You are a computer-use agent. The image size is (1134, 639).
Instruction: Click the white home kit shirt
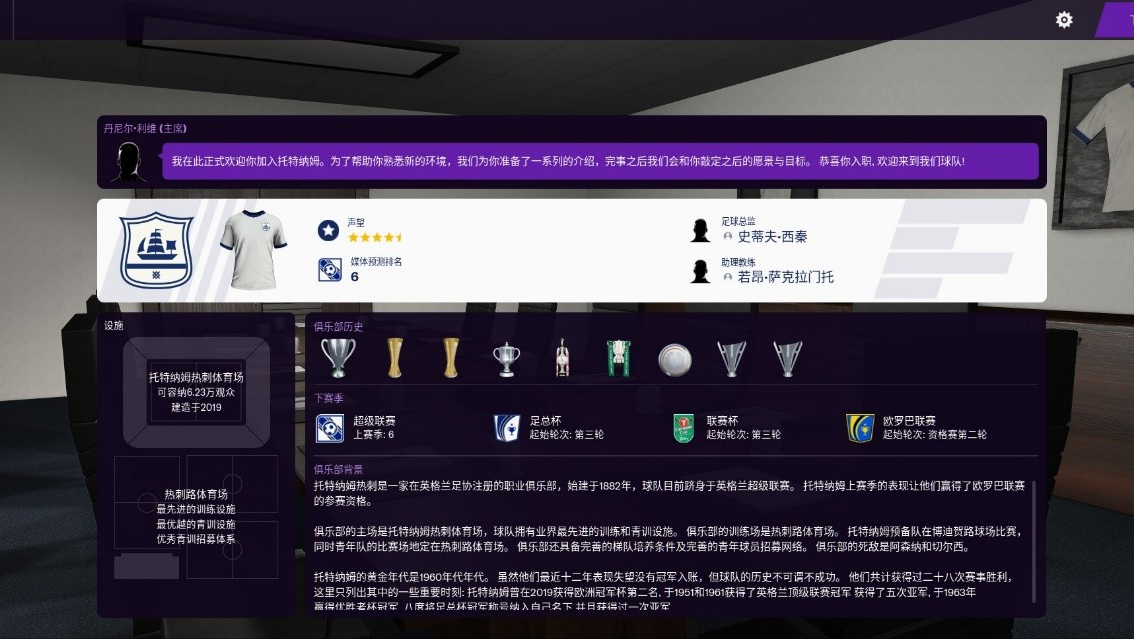tap(252, 250)
